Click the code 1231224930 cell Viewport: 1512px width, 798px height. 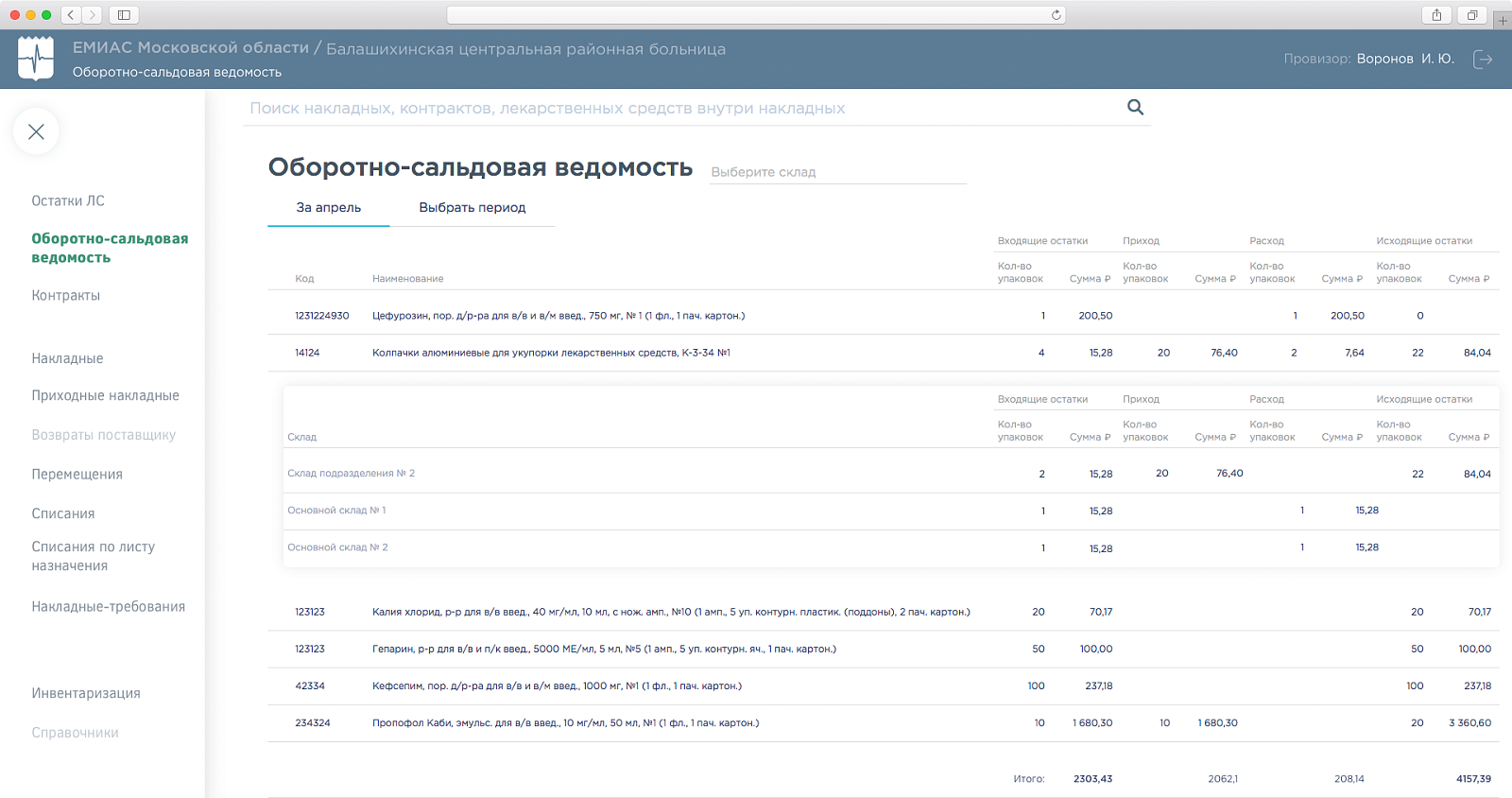coord(321,316)
